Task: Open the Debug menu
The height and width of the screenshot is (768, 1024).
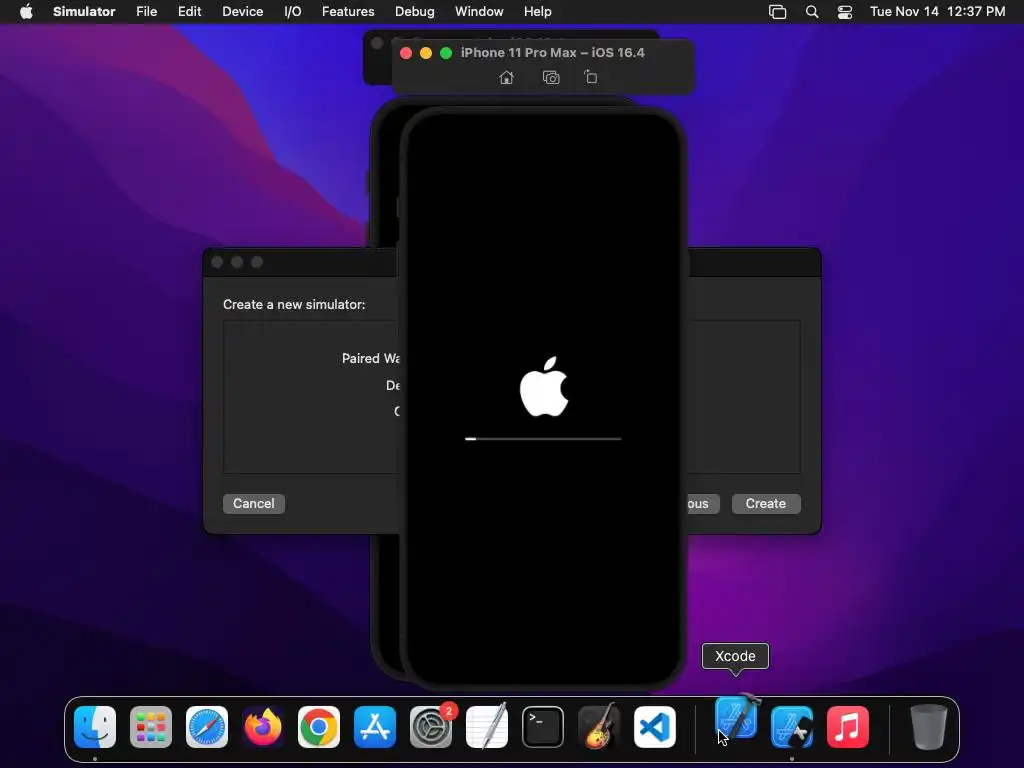Action: [415, 11]
